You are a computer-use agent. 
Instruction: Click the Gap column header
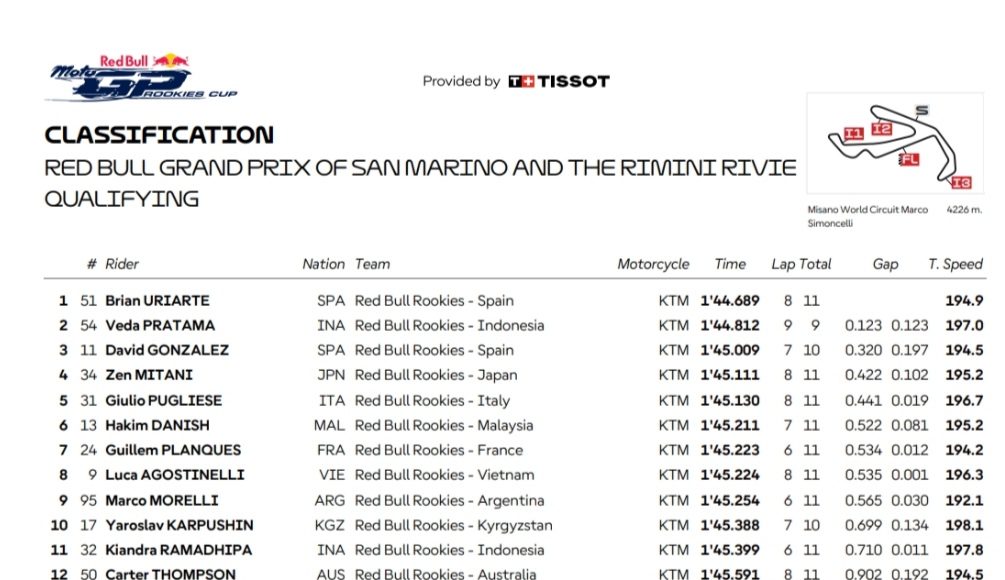coord(885,264)
